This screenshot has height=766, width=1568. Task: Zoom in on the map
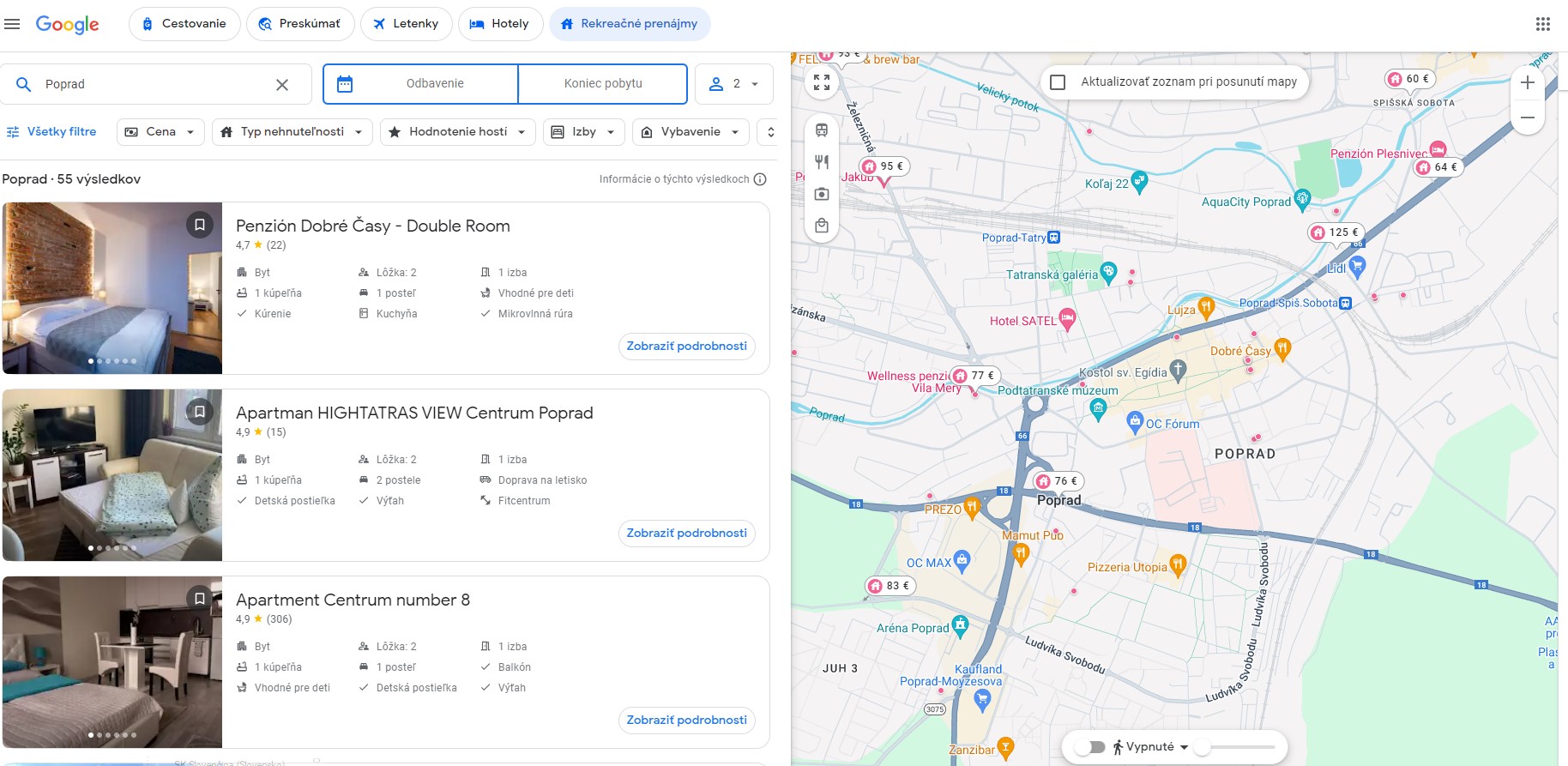click(1527, 83)
